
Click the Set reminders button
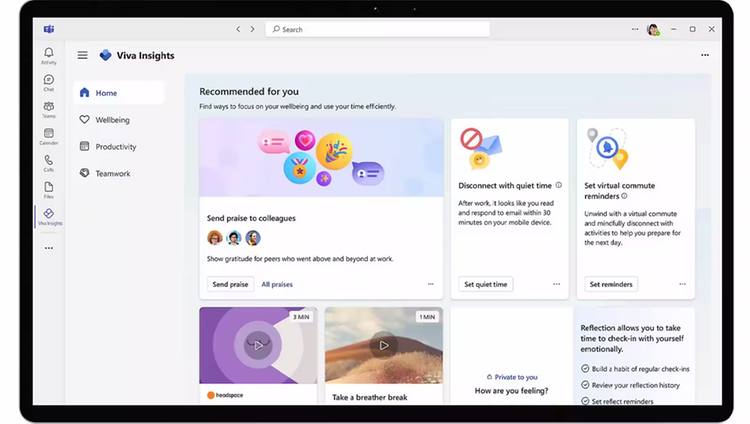pos(611,284)
